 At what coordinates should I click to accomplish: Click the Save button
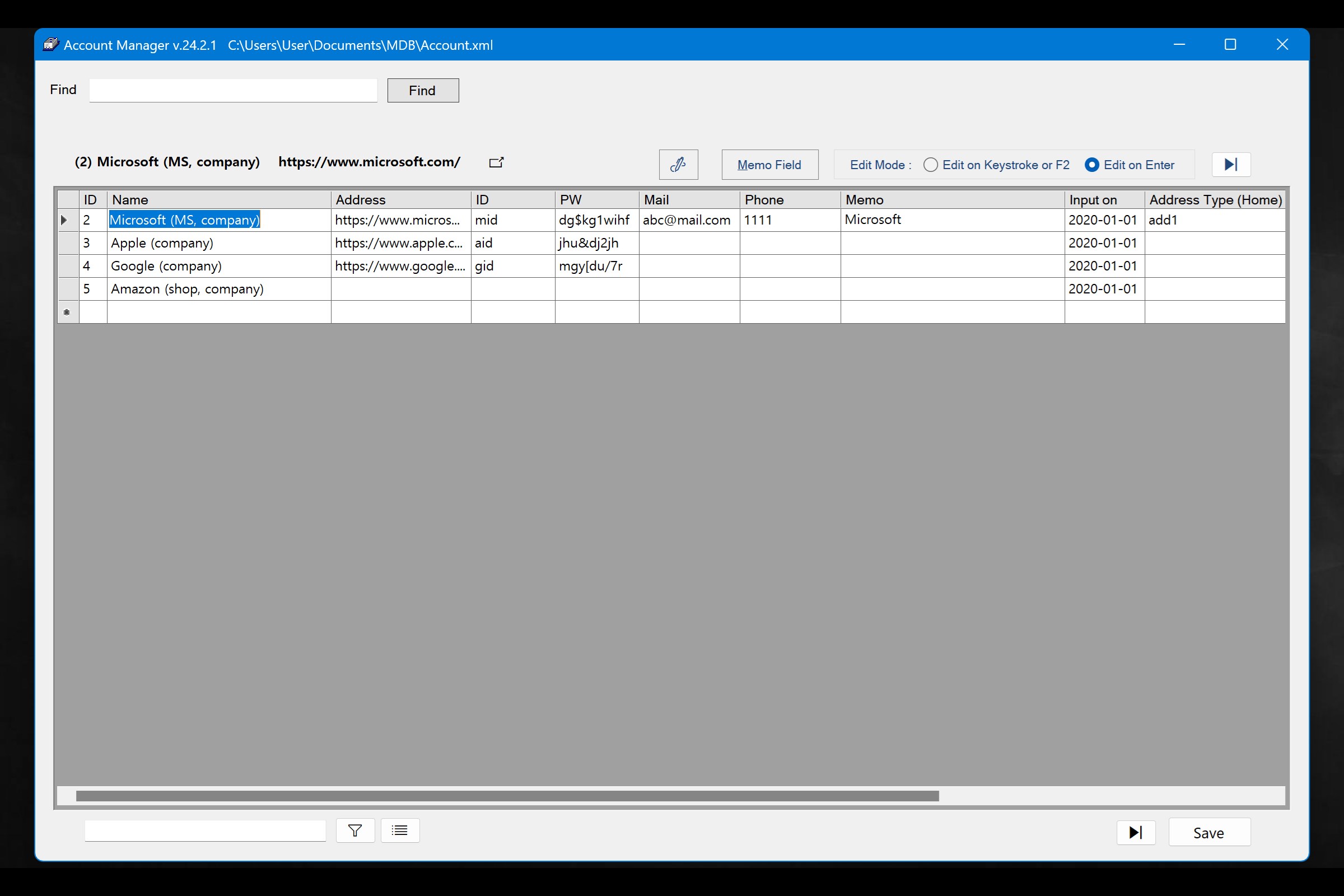point(1209,833)
